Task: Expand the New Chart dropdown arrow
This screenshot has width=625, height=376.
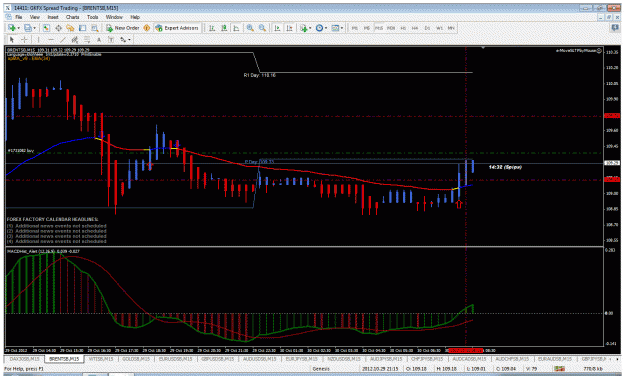Action: click(18, 28)
